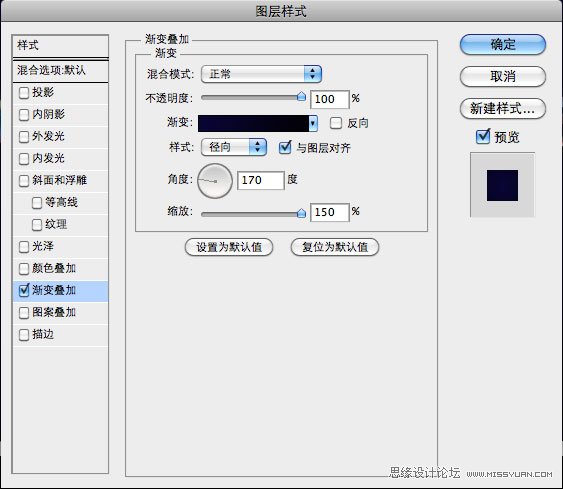The width and height of the screenshot is (563, 489).
Task: Uncheck the 预览 preview checkbox
Action: 483,137
